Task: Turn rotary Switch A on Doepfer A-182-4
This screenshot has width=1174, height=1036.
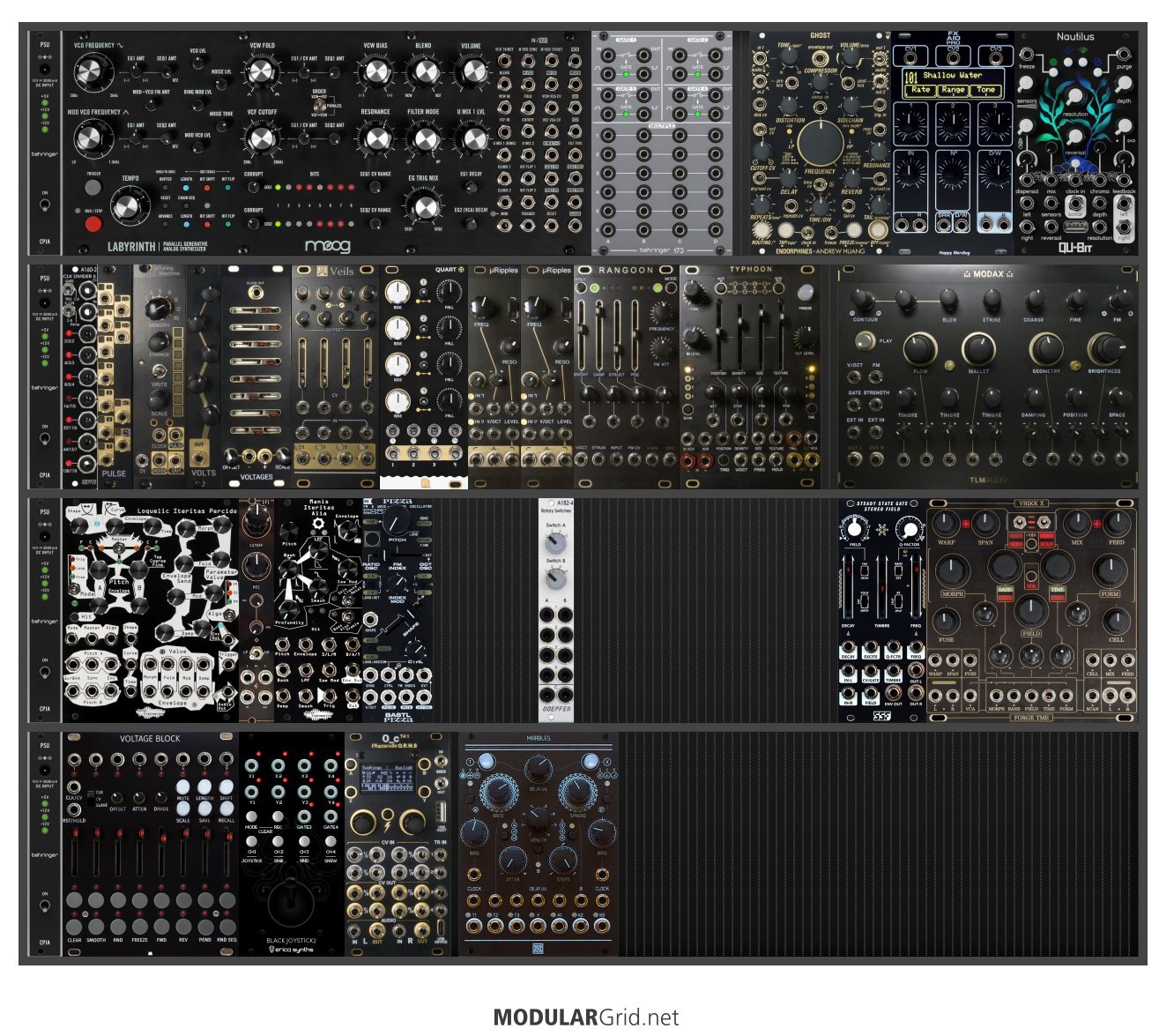Action: [554, 543]
